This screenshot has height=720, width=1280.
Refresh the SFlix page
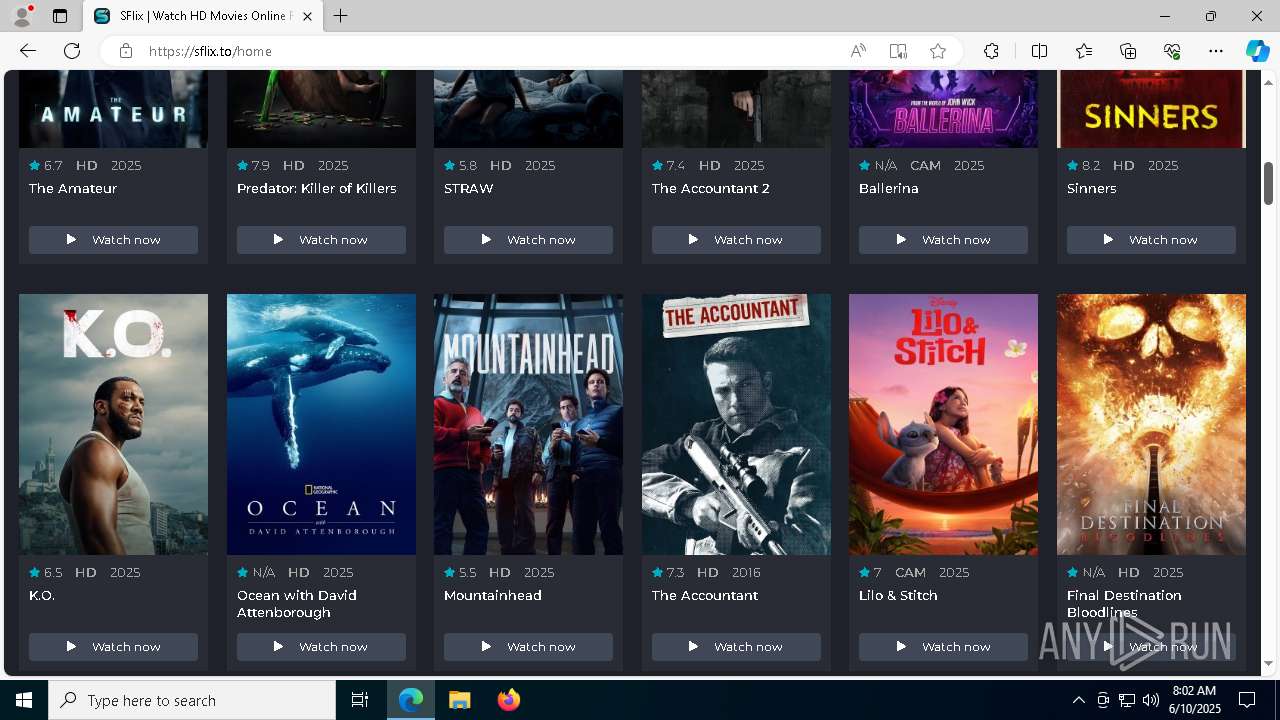72,51
